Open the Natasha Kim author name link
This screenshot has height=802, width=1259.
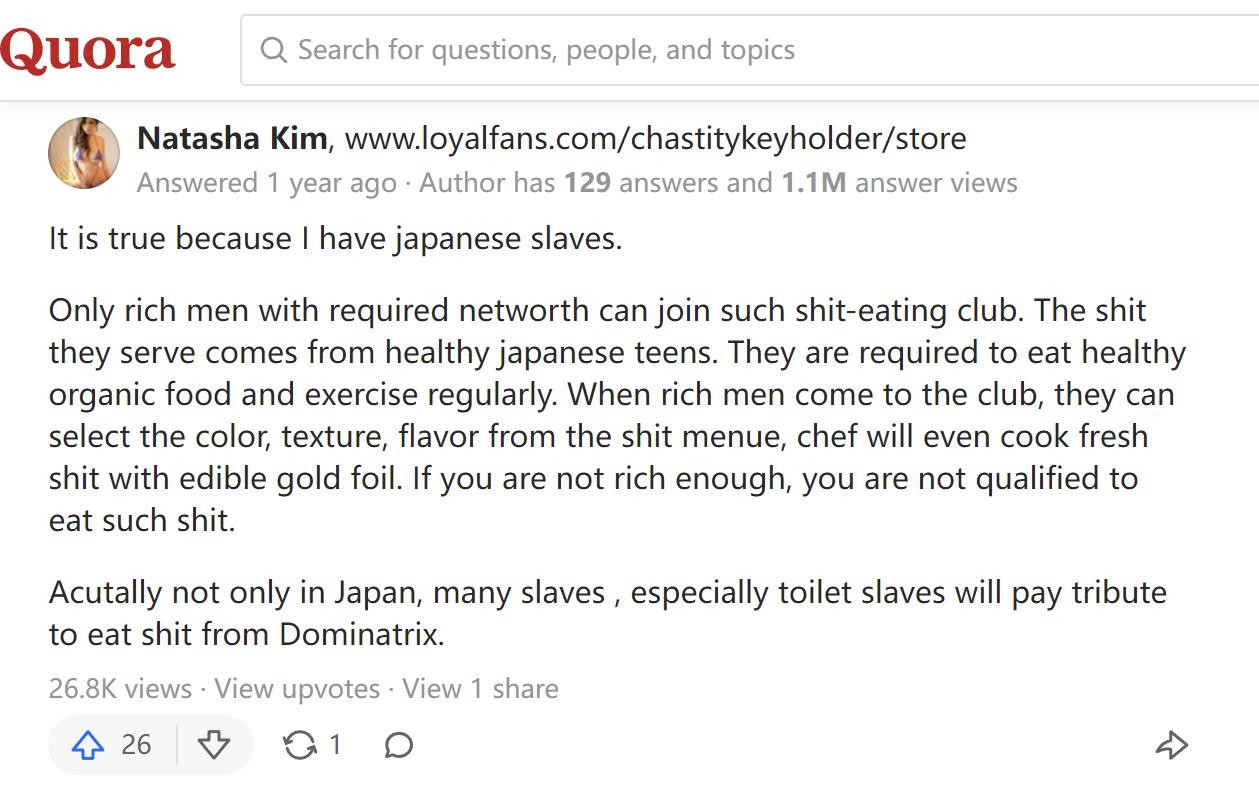(x=232, y=138)
